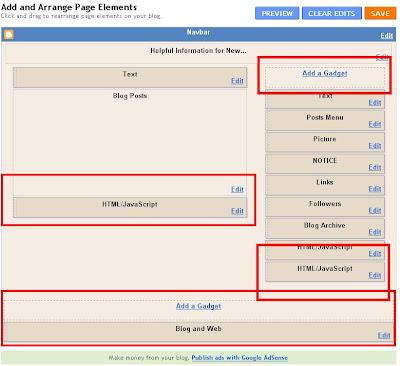Click the Blog and Web title
Image resolution: width=400 pixels, height=366 pixels.
point(198,329)
